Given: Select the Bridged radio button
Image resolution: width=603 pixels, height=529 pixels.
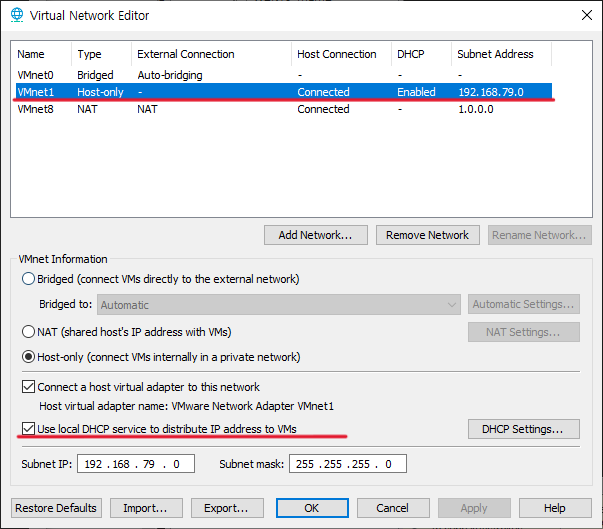Looking at the screenshot, I should click(28, 279).
